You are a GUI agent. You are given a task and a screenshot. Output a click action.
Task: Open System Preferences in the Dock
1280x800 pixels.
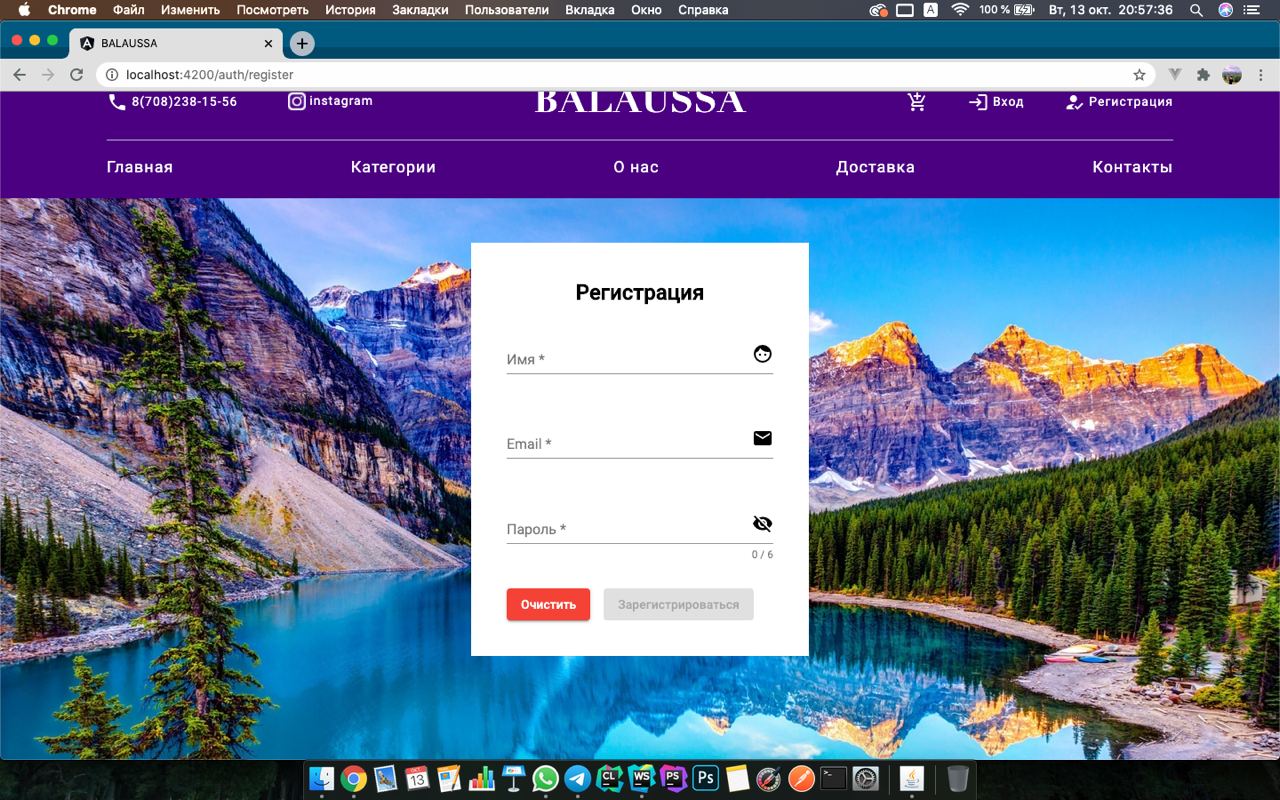click(x=865, y=778)
